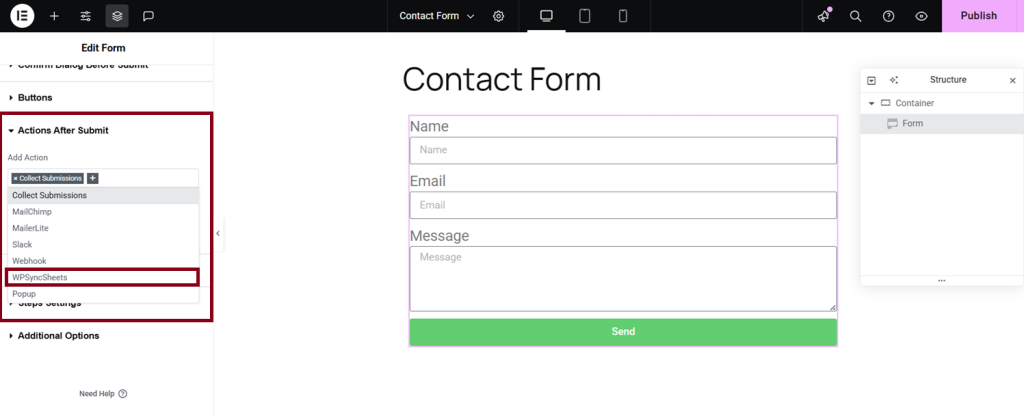The width and height of the screenshot is (1024, 416).
Task: Collapse the Actions After Submit section
Action: [63, 130]
